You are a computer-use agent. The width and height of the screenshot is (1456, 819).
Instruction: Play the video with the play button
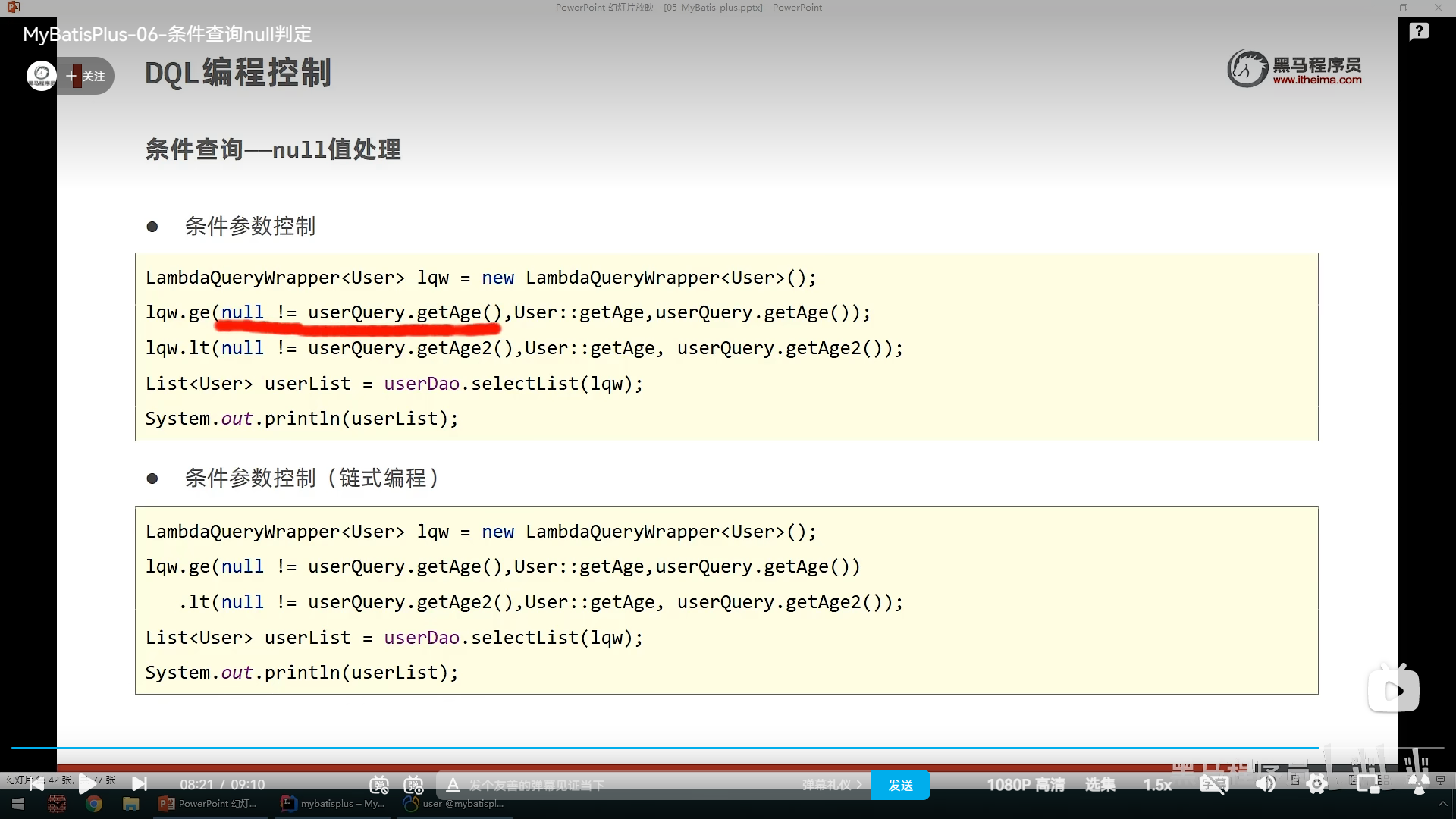[x=86, y=783]
